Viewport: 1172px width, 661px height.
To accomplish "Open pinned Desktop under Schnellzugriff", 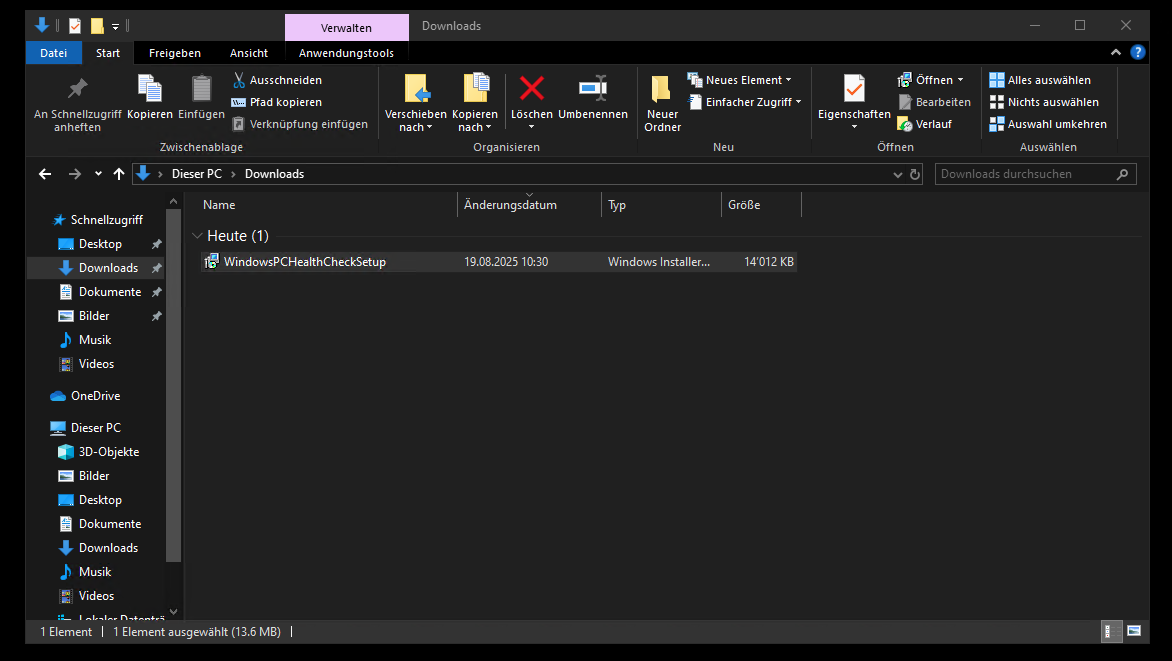I will [100, 244].
